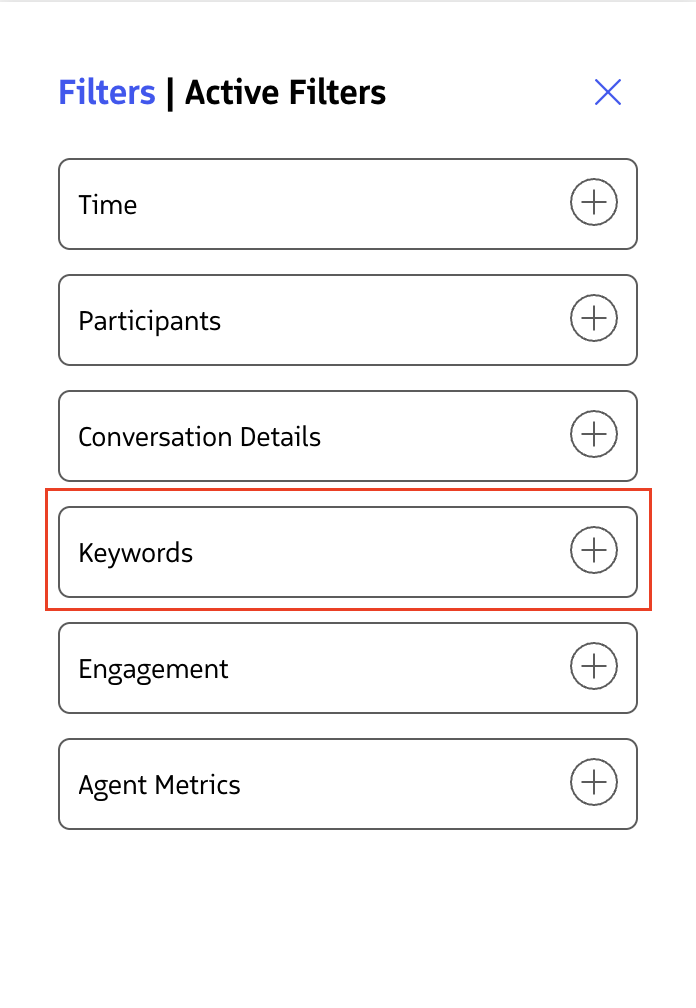Click the Filters heading link

click(x=106, y=92)
